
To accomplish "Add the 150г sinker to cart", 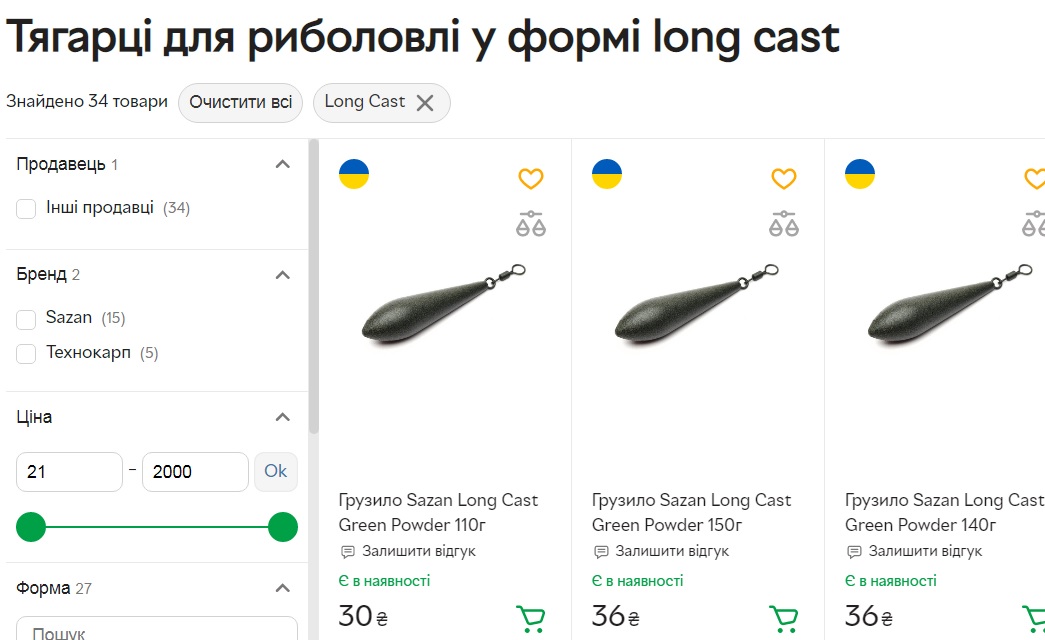I will pyautogui.click(x=784, y=619).
